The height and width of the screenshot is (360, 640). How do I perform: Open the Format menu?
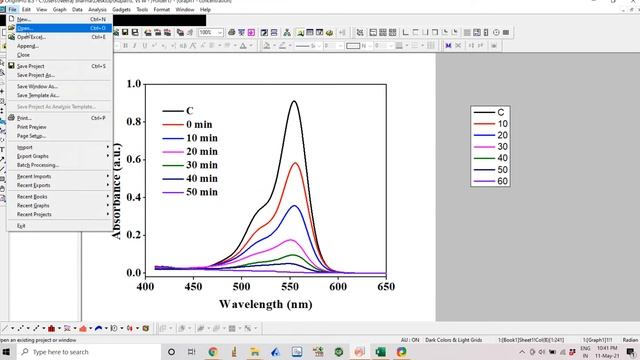pos(162,9)
